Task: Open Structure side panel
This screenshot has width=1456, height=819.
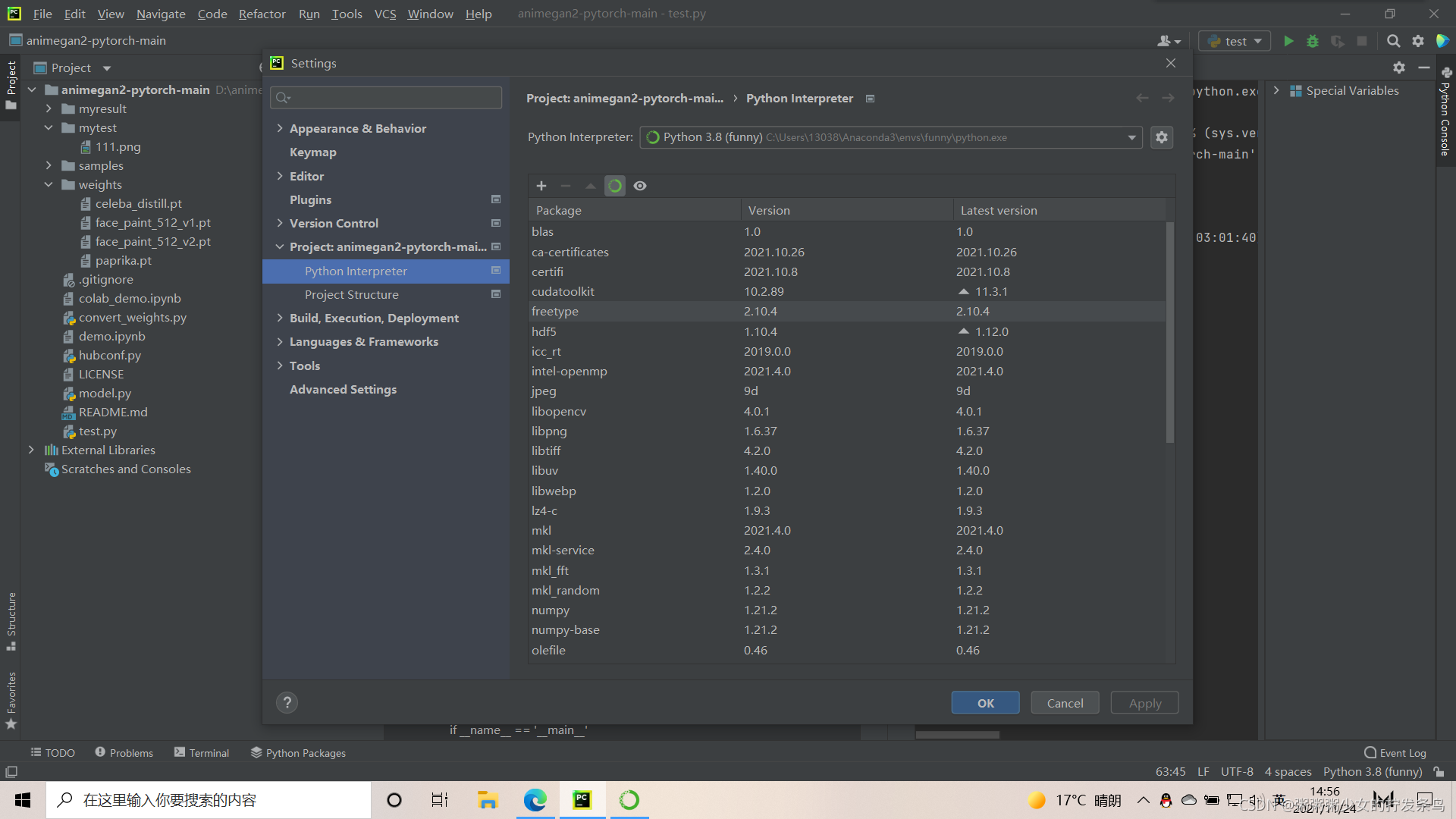Action: 11,620
